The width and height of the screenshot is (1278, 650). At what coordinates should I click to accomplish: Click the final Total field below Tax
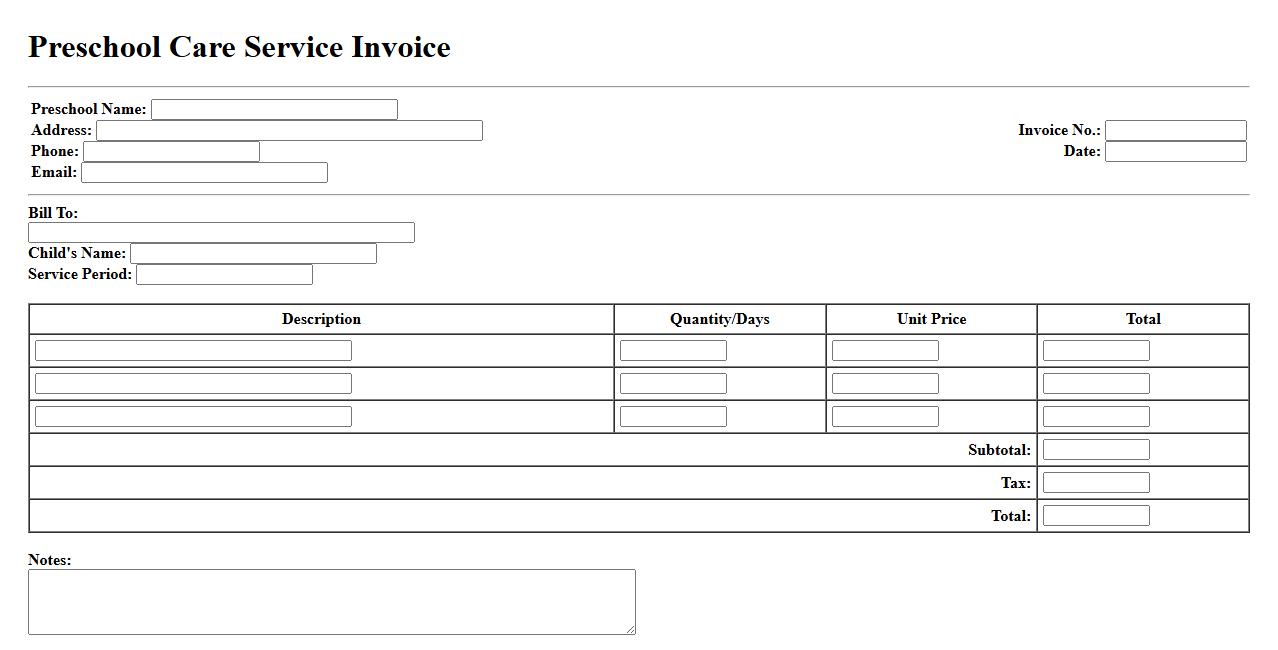click(x=1096, y=516)
